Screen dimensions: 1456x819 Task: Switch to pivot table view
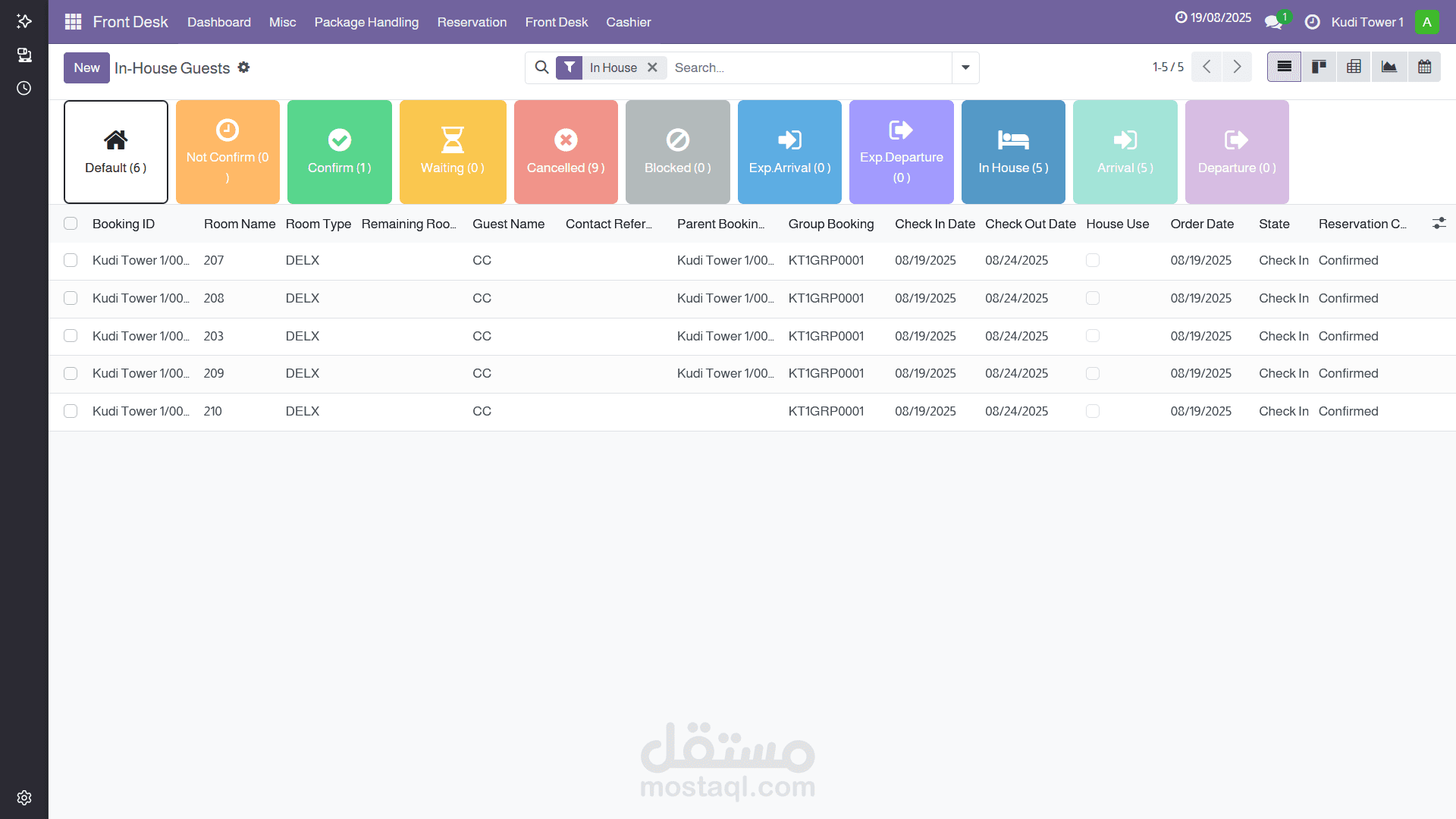point(1354,67)
